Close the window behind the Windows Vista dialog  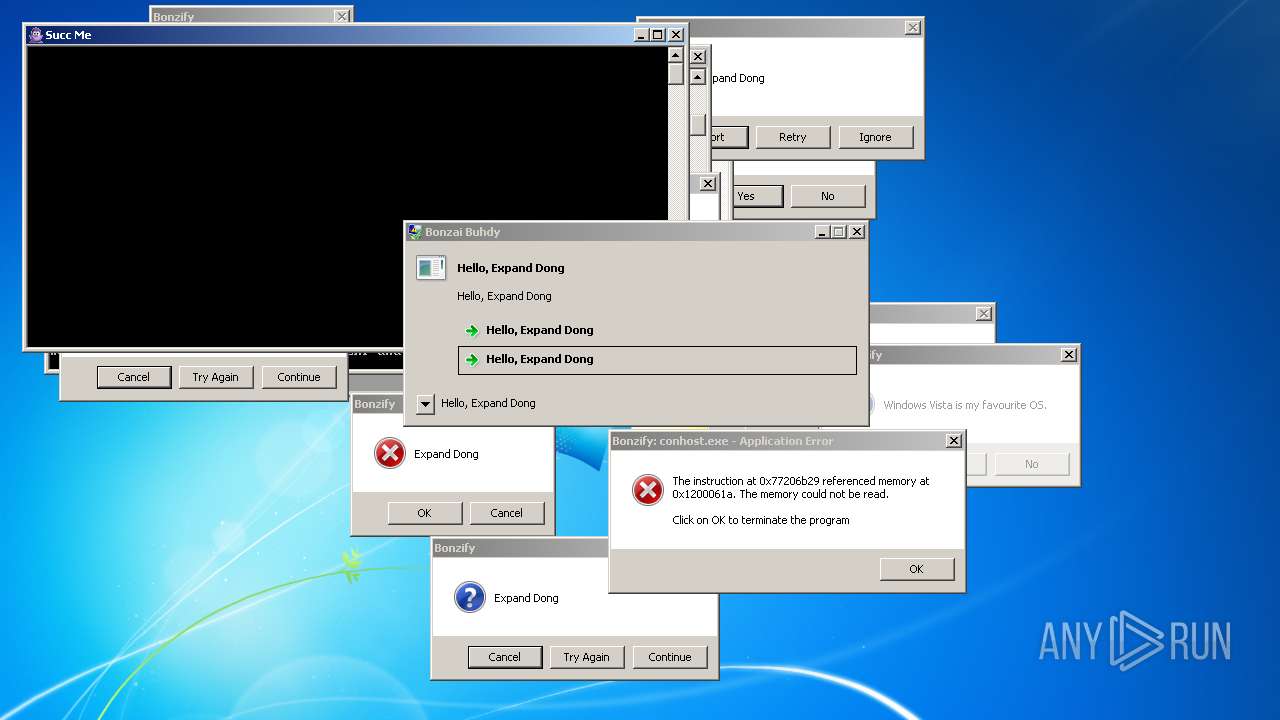point(984,314)
